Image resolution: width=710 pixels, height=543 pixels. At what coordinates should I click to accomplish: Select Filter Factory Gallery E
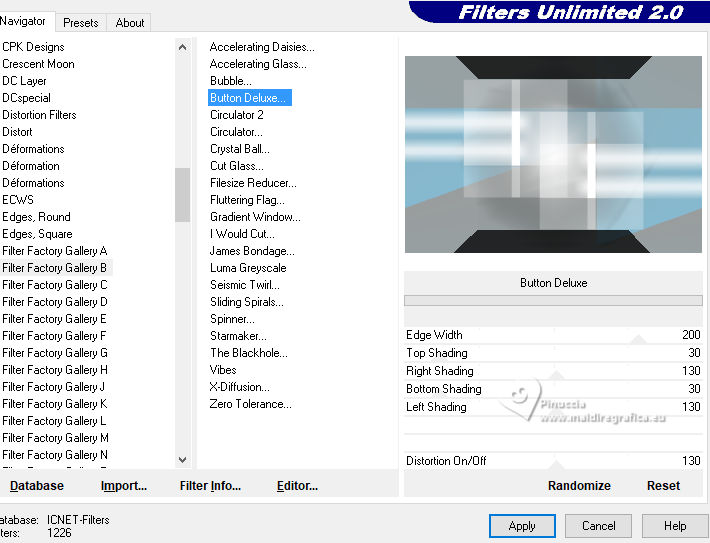[x=54, y=319]
